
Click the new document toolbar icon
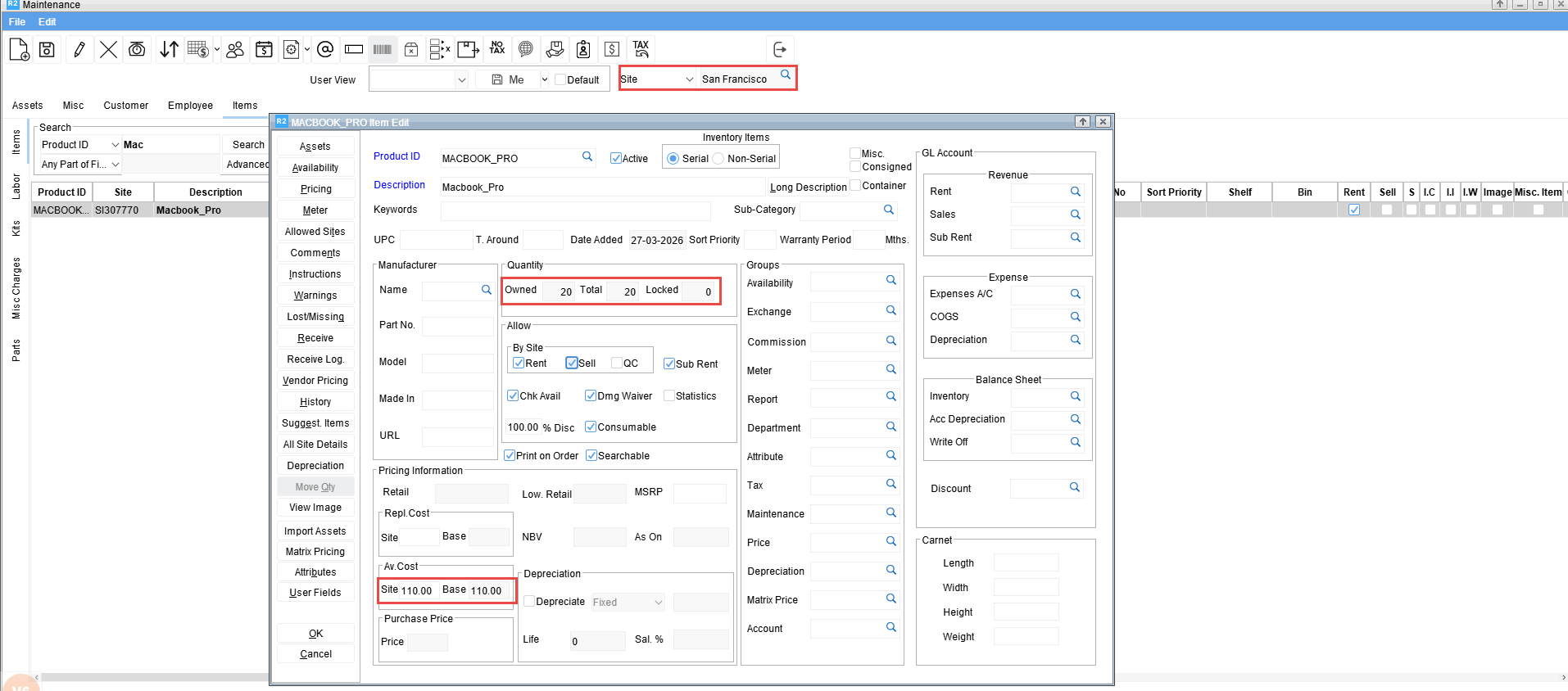pyautogui.click(x=19, y=50)
